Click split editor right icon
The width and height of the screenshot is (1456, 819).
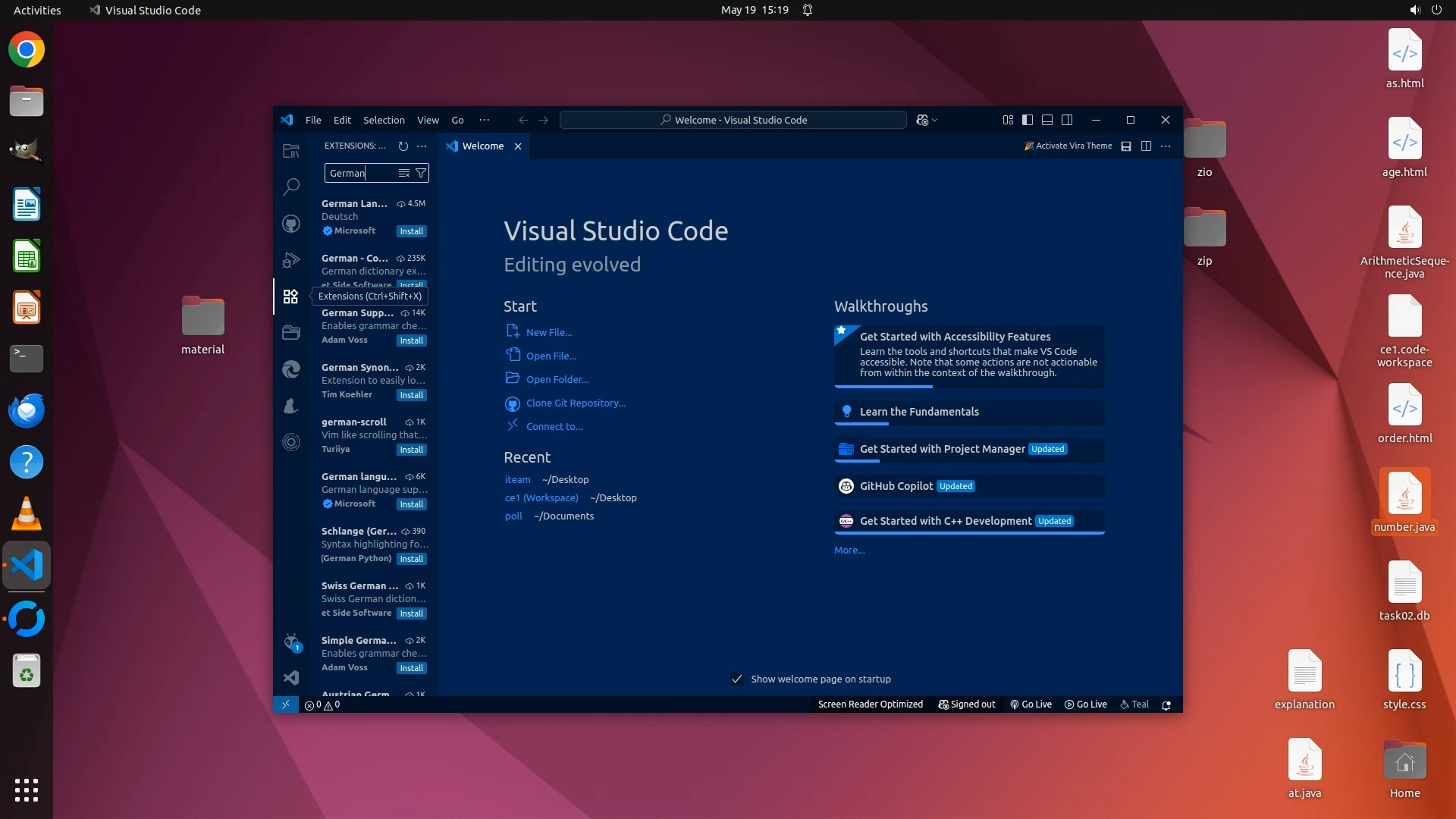tap(1146, 146)
